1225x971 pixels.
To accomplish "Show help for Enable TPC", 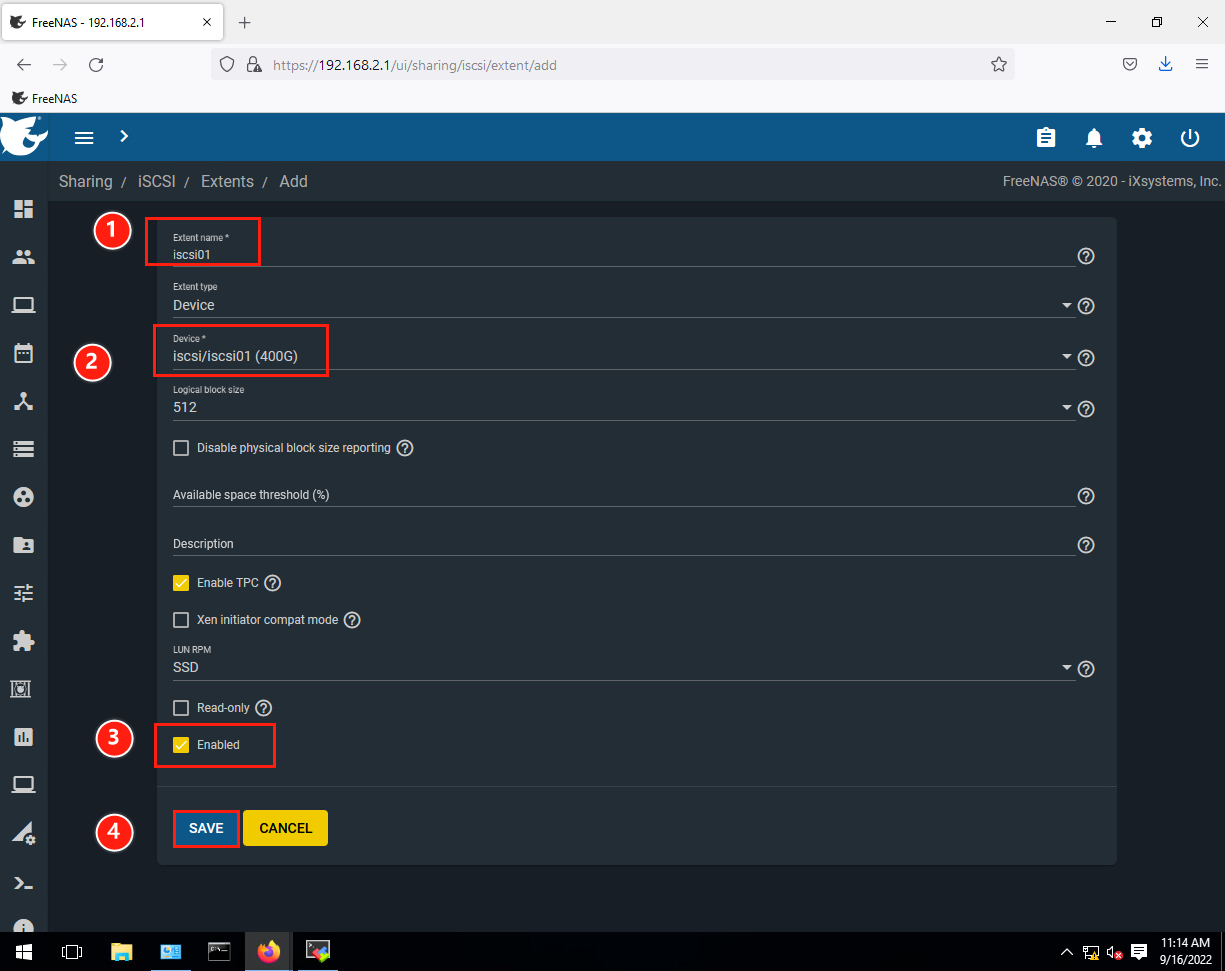I will pyautogui.click(x=273, y=583).
